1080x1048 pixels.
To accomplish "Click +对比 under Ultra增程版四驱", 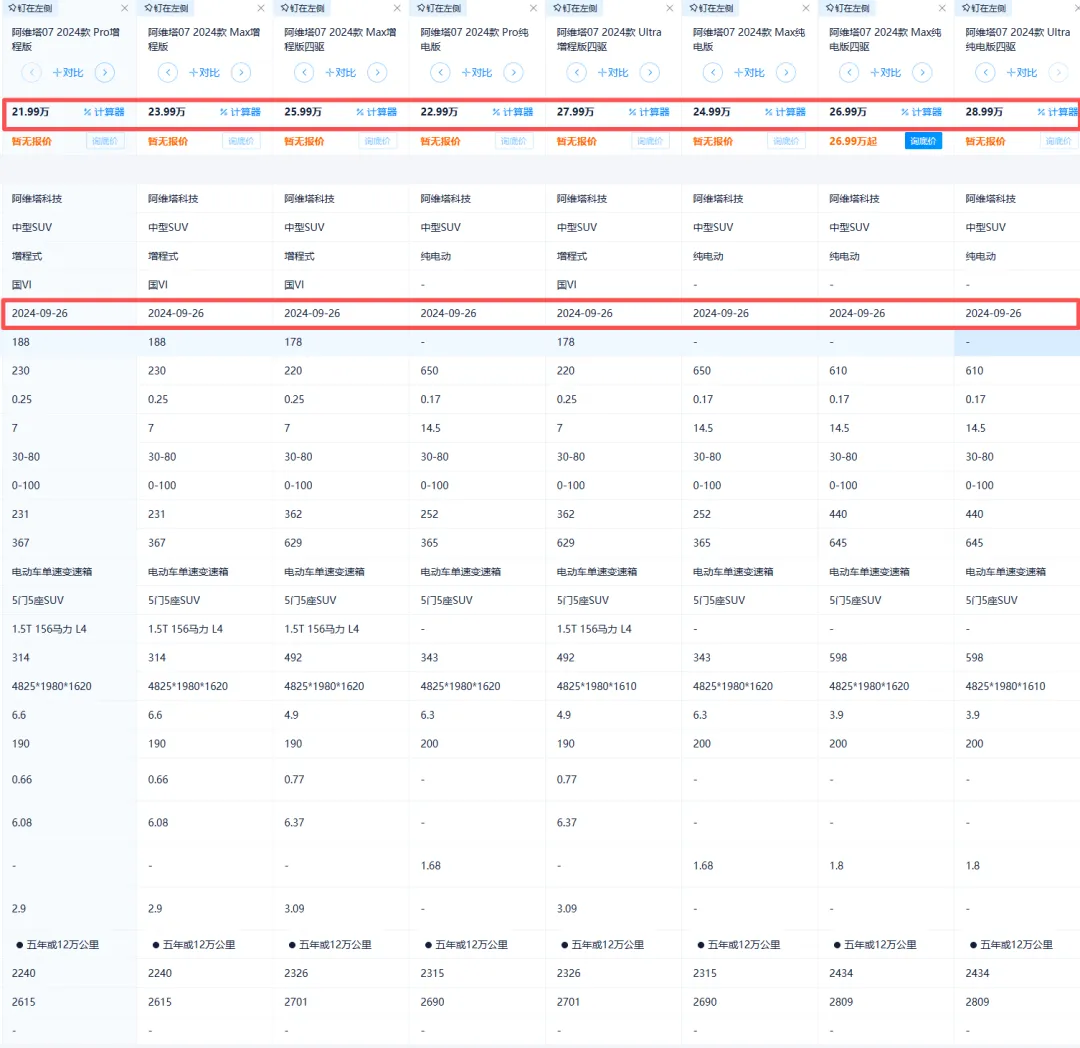I will click(x=613, y=72).
